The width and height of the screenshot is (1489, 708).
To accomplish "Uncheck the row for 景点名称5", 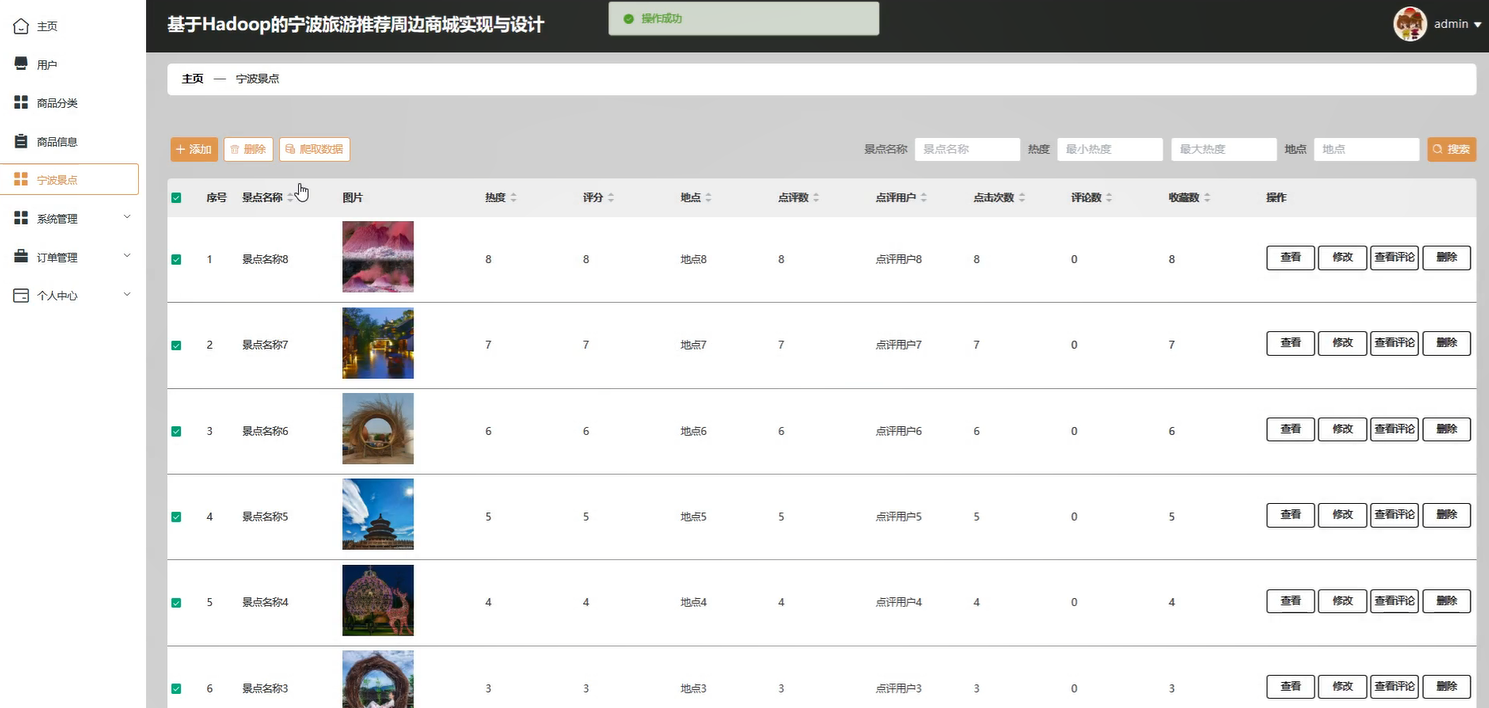I will pos(176,517).
